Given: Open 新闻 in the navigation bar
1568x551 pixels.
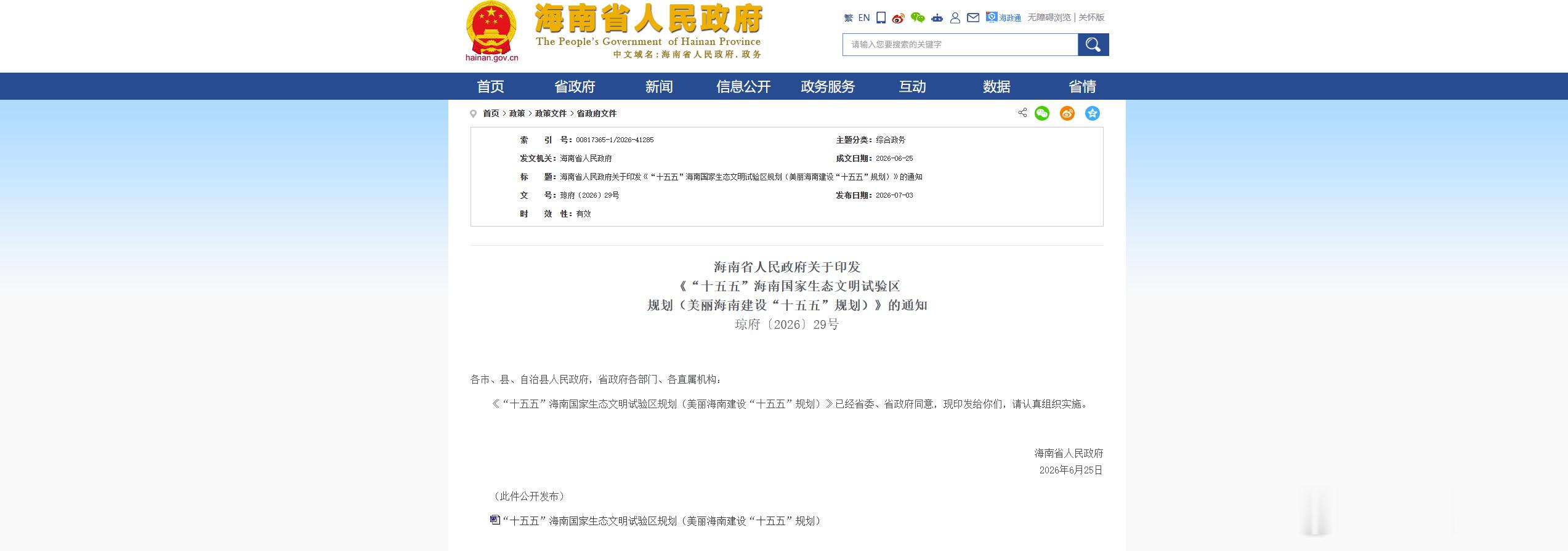Looking at the screenshot, I should pyautogui.click(x=659, y=86).
